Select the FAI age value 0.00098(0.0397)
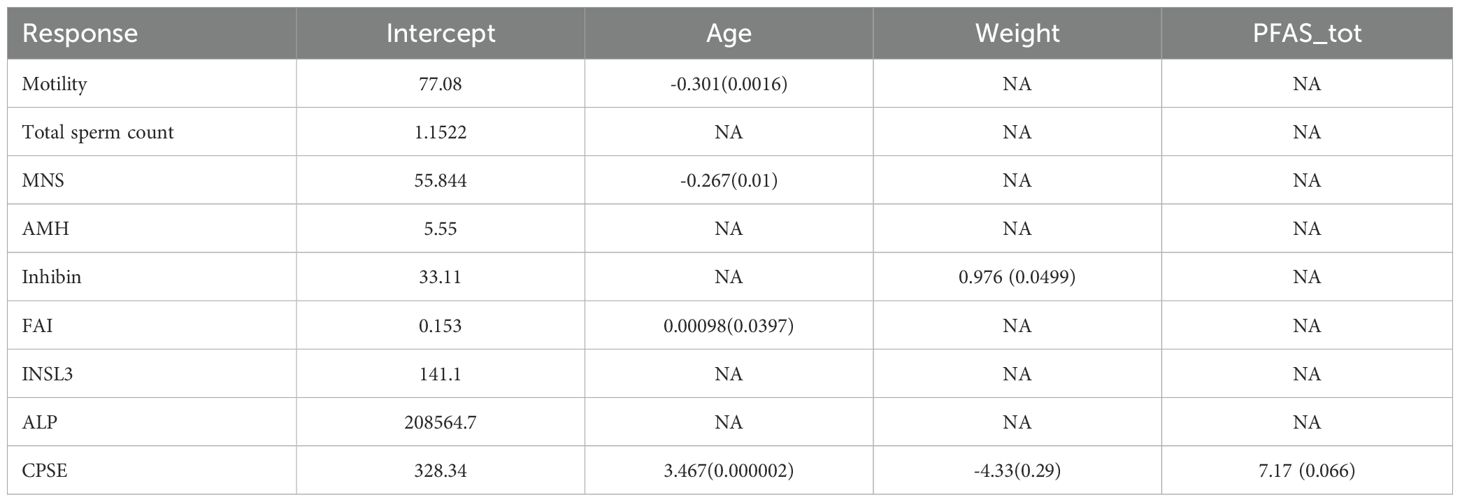Screen dimensions: 1460x502 point(728,326)
